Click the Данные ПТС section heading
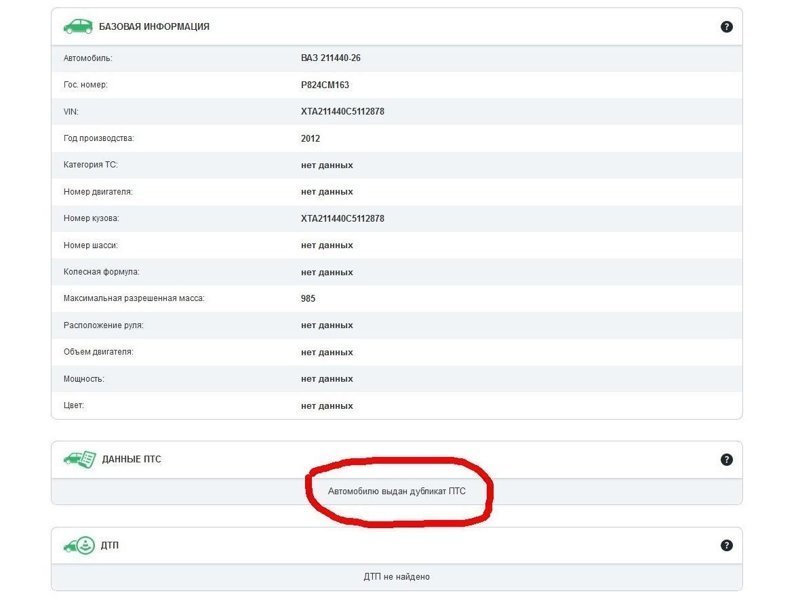This screenshot has width=800, height=600. pyautogui.click(x=132, y=459)
